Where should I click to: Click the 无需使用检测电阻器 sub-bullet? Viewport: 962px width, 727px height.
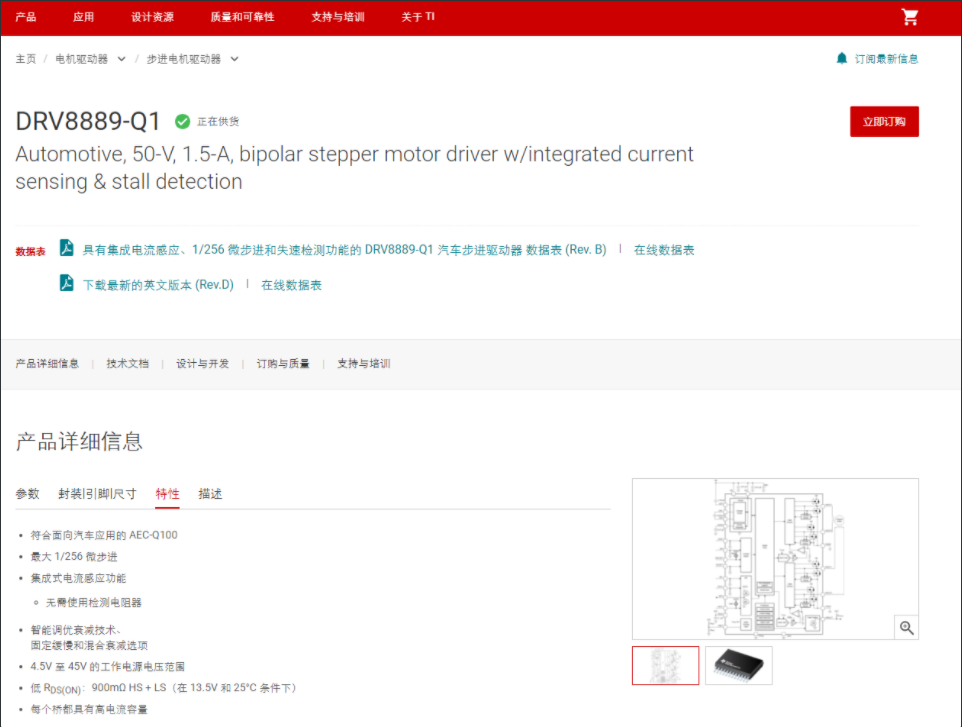94,602
